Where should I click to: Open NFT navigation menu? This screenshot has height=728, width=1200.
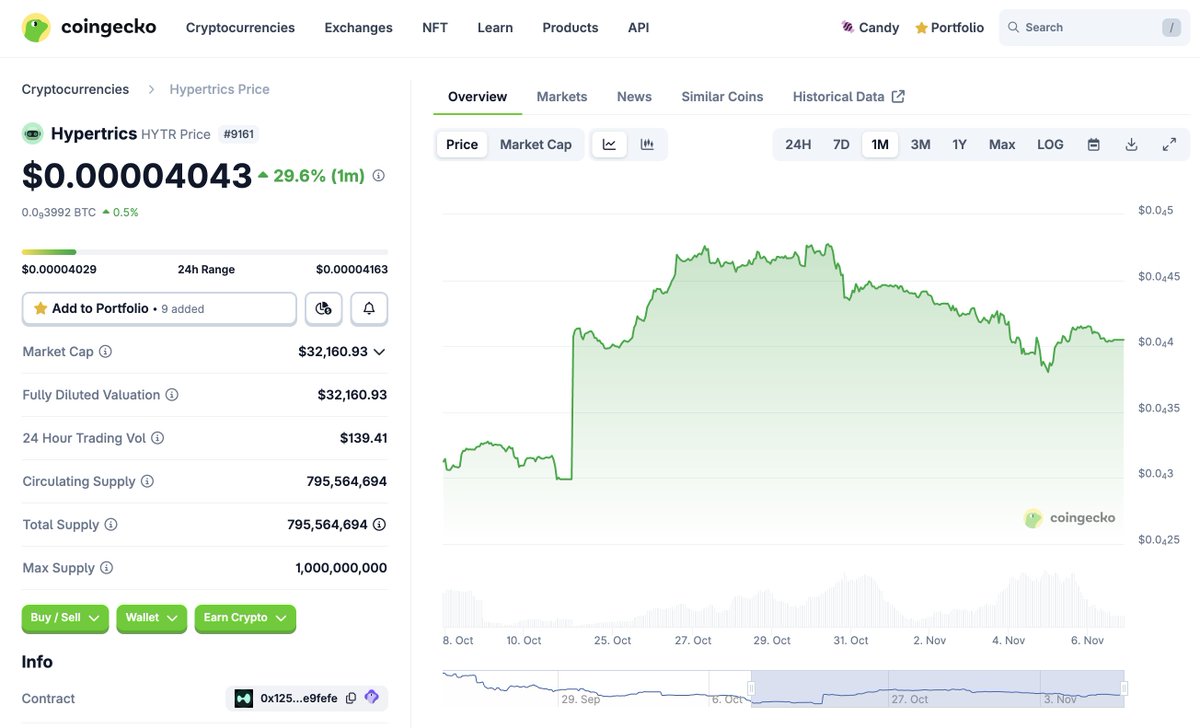[435, 28]
